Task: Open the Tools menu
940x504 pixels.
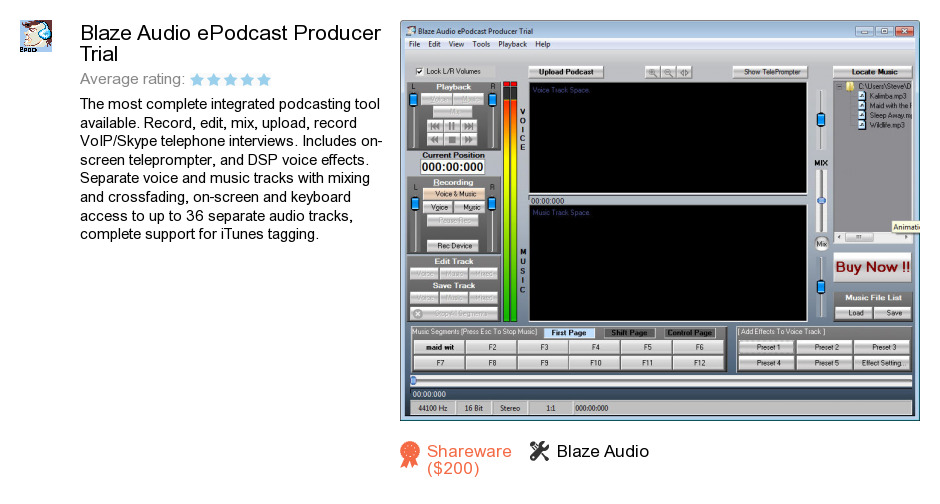Action: click(x=481, y=44)
